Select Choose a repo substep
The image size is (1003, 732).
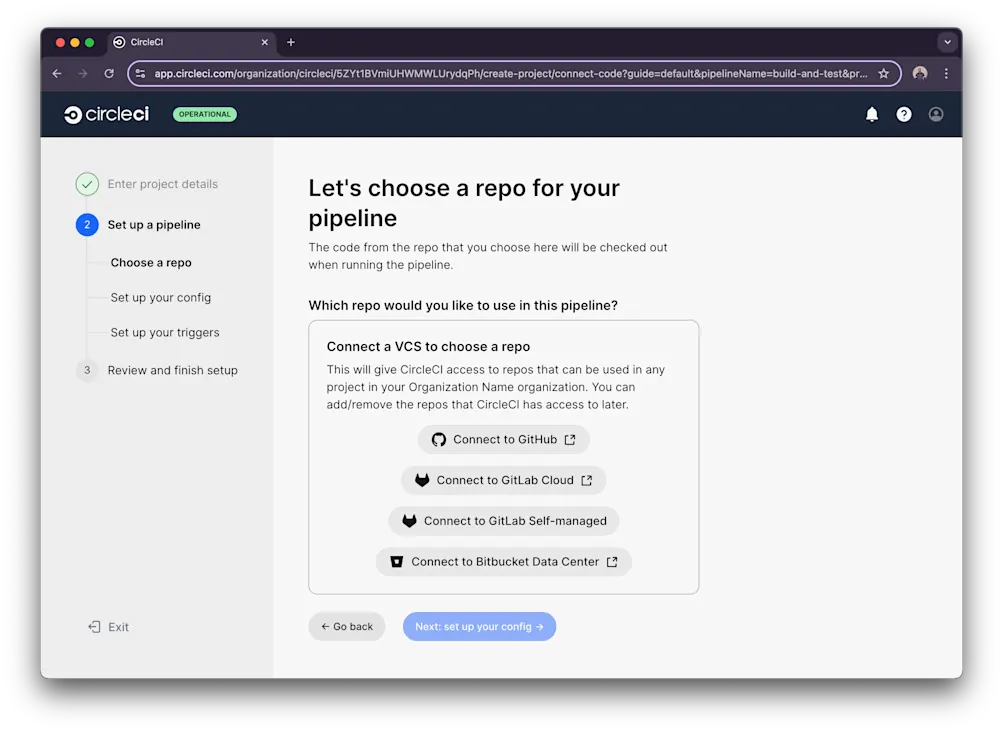pyautogui.click(x=151, y=262)
